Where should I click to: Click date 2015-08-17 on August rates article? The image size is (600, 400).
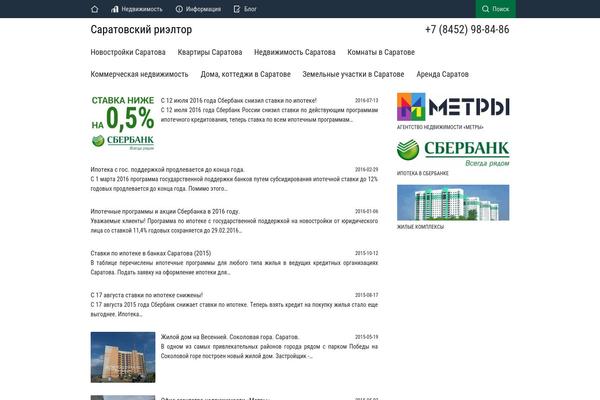pos(366,295)
